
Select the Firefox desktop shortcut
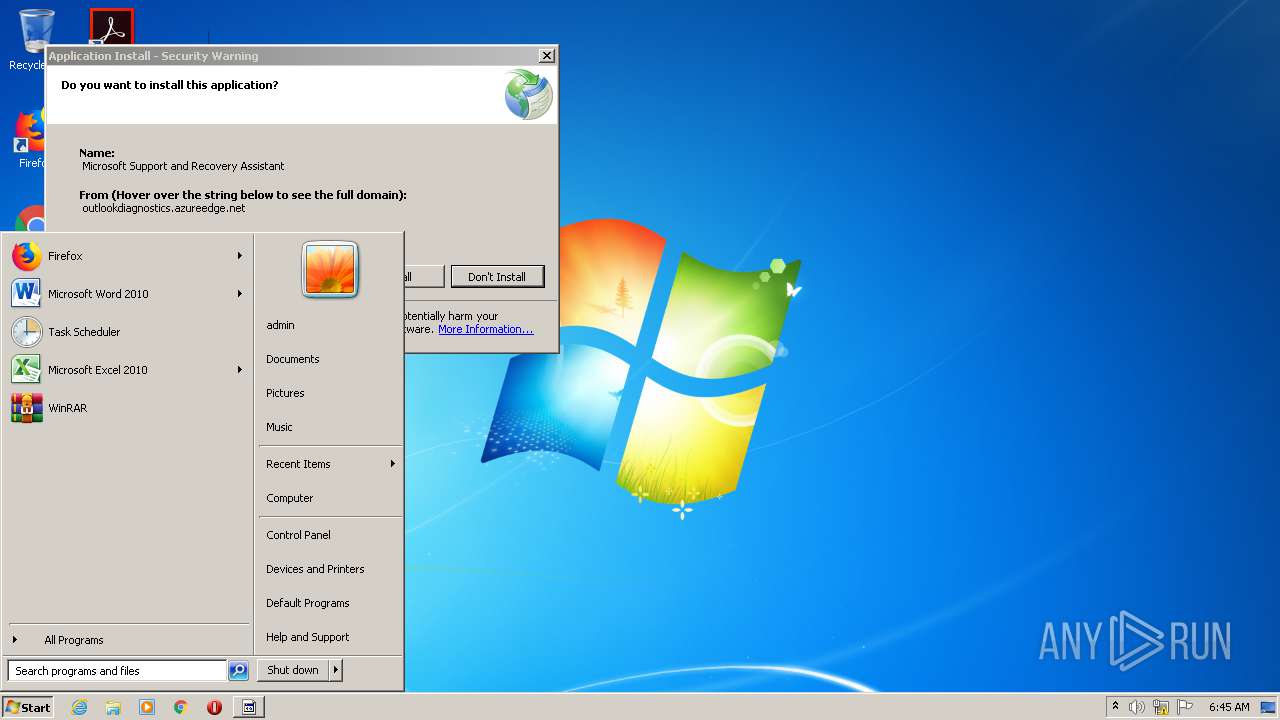pos(30,140)
